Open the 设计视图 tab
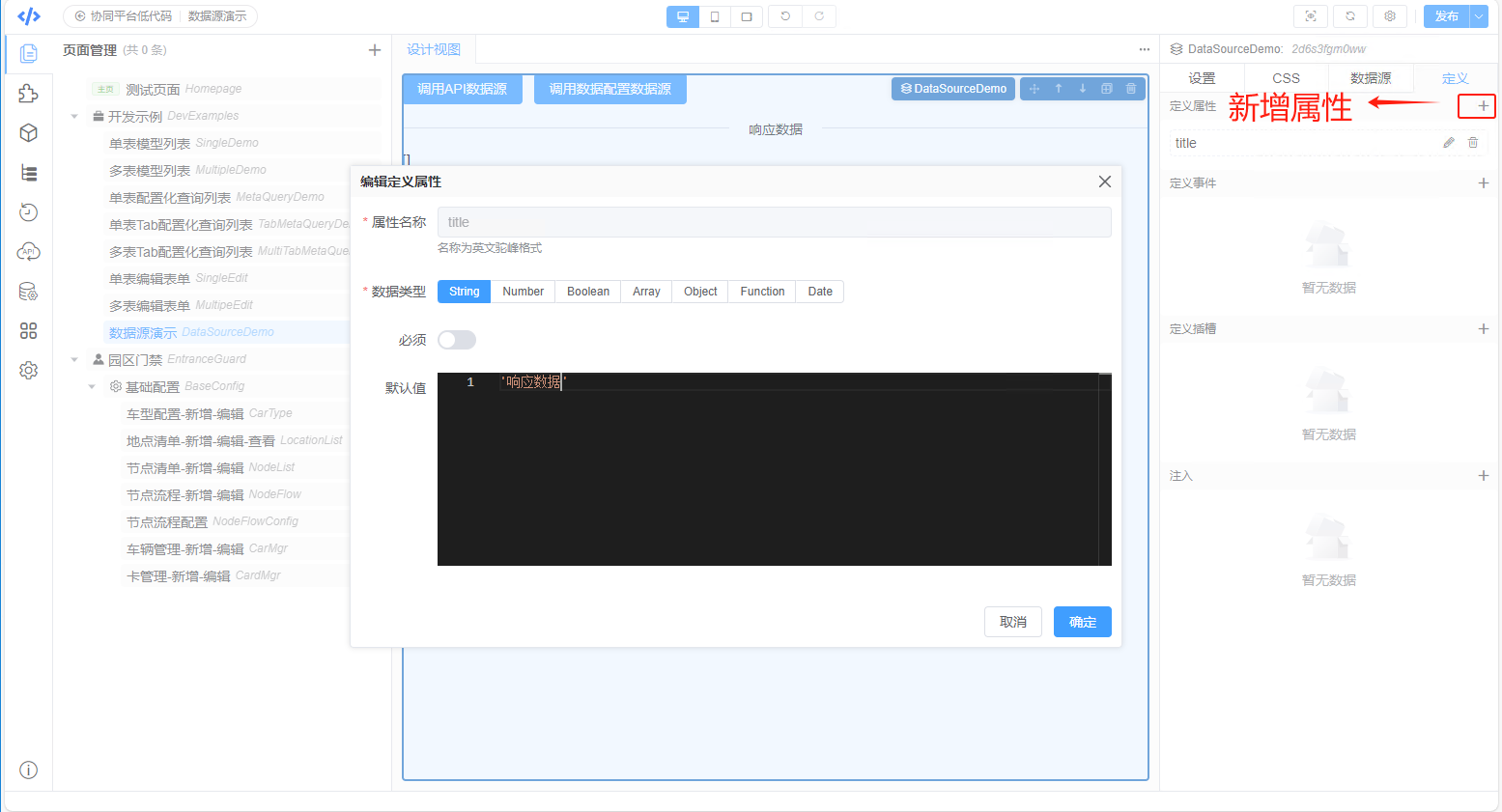The height and width of the screenshot is (812, 1502). coord(434,49)
